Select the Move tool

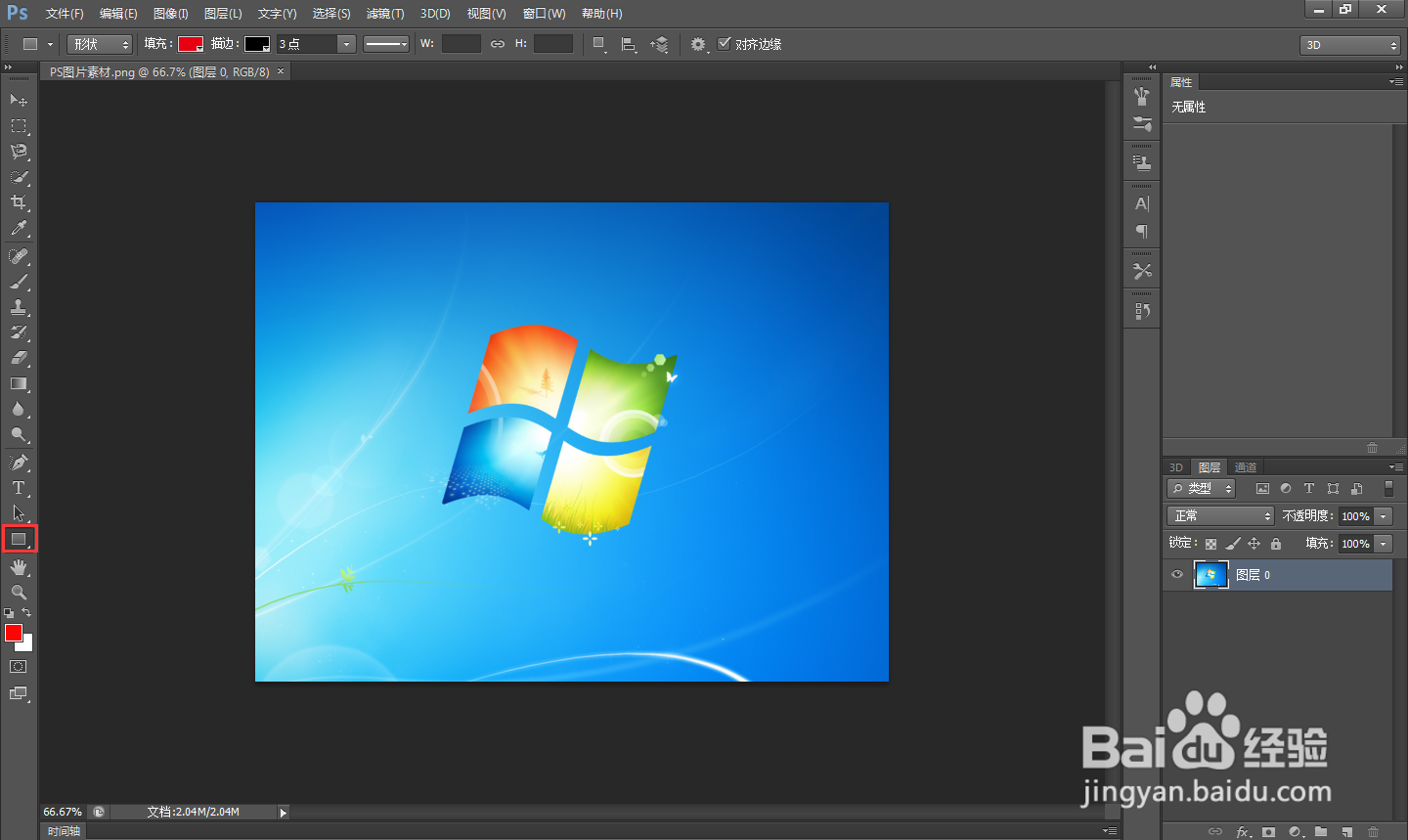19,100
